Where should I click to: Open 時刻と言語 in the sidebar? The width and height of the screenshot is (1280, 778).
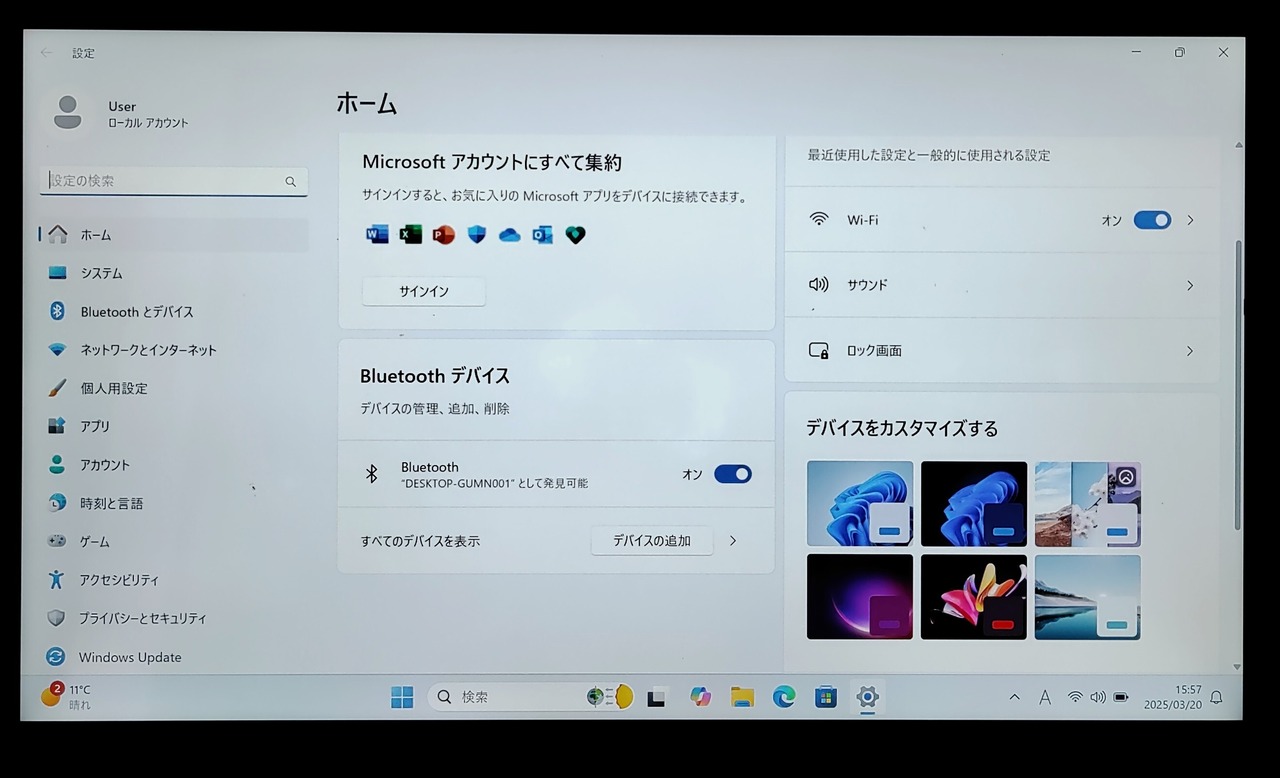click(175, 503)
